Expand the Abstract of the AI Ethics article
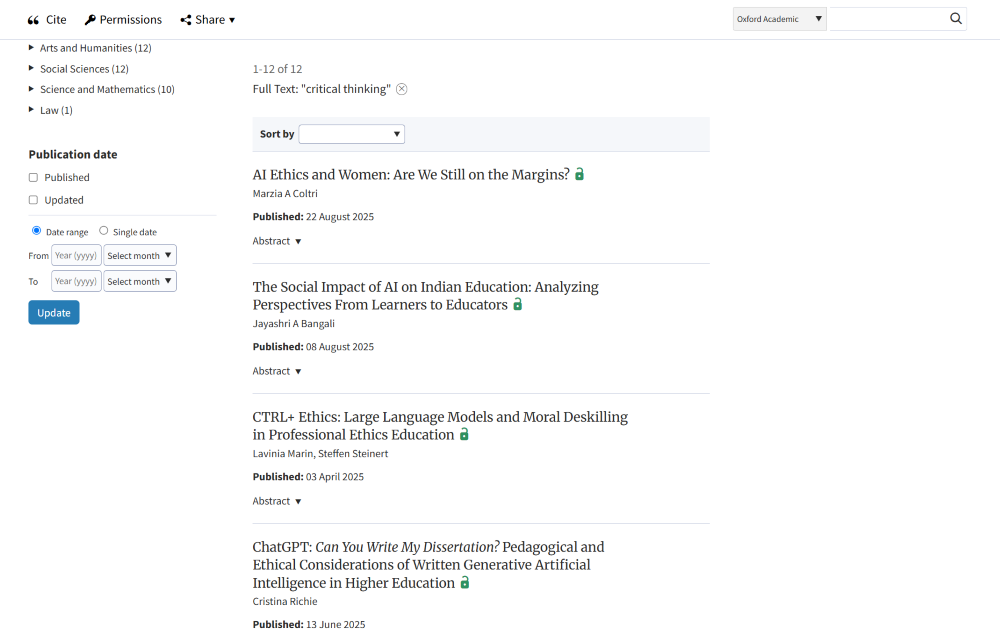The width and height of the screenshot is (1000, 634). pos(276,240)
